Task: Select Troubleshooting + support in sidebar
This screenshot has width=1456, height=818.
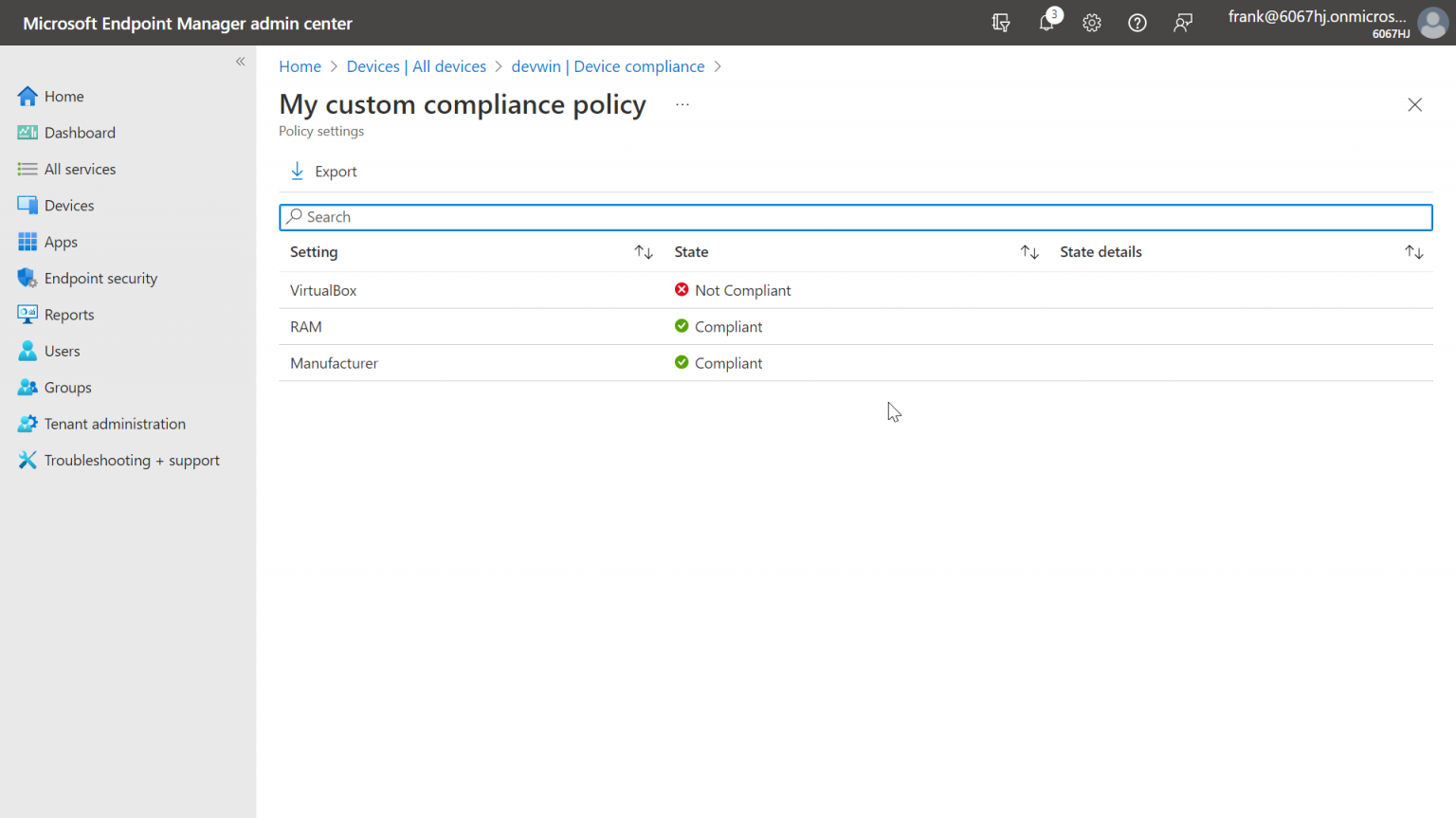Action: click(x=131, y=460)
